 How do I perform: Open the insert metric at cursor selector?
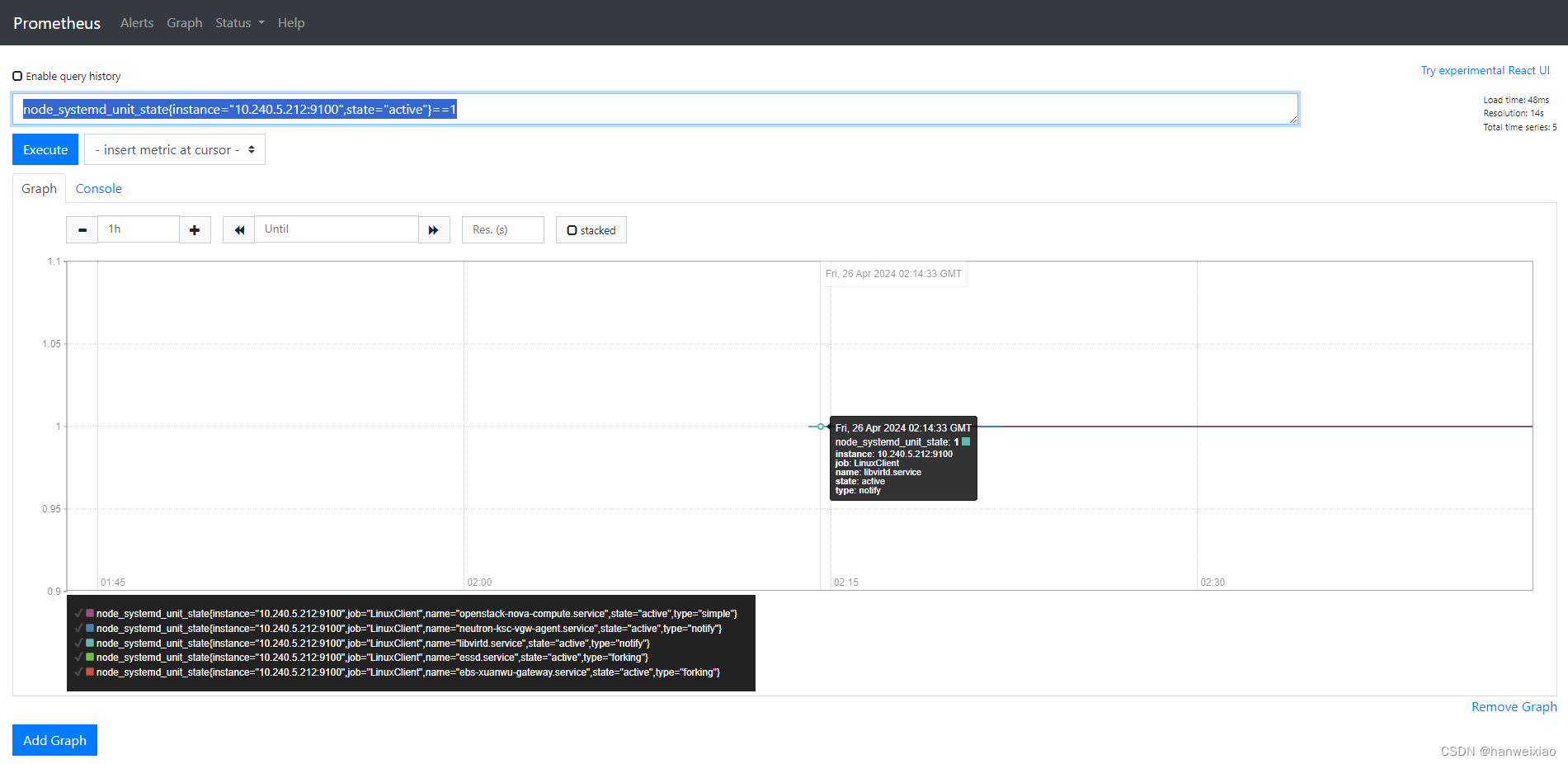[x=174, y=149]
